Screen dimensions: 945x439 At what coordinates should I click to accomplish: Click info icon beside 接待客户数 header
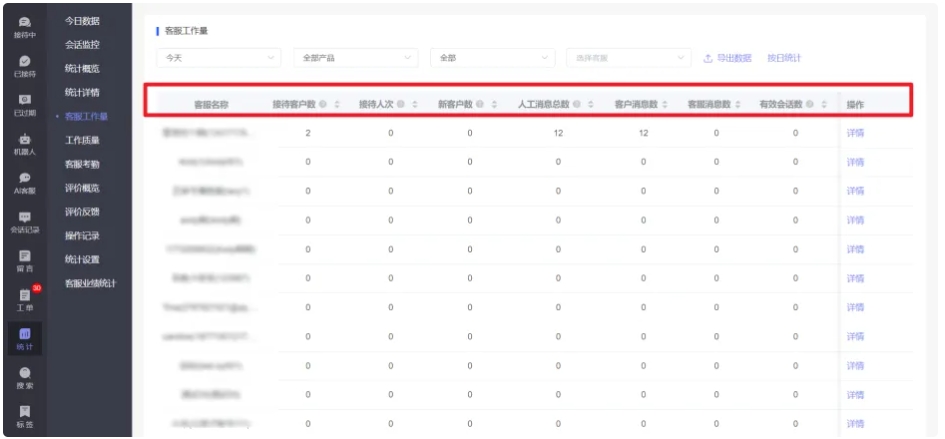click(x=324, y=104)
